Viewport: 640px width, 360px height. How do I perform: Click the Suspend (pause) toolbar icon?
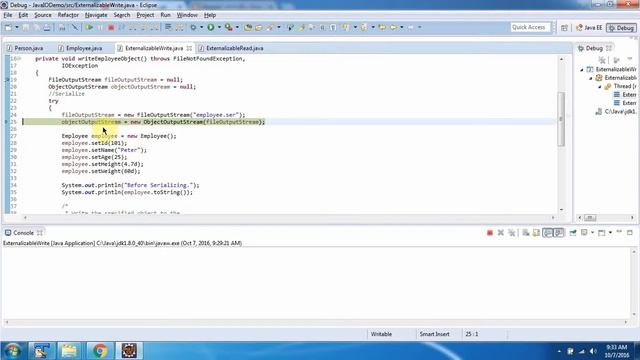100,27
